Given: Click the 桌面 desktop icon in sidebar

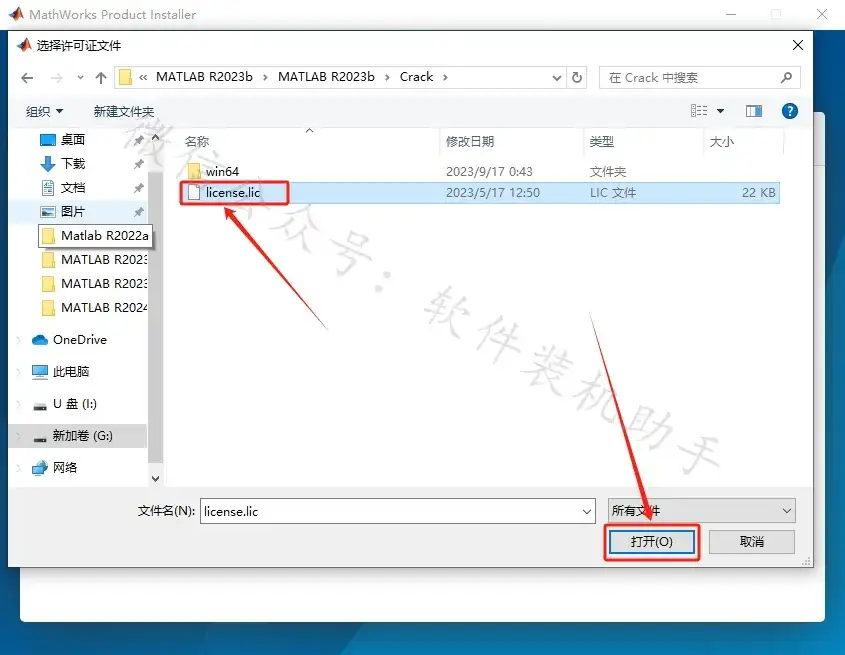Looking at the screenshot, I should pyautogui.click(x=47, y=140).
